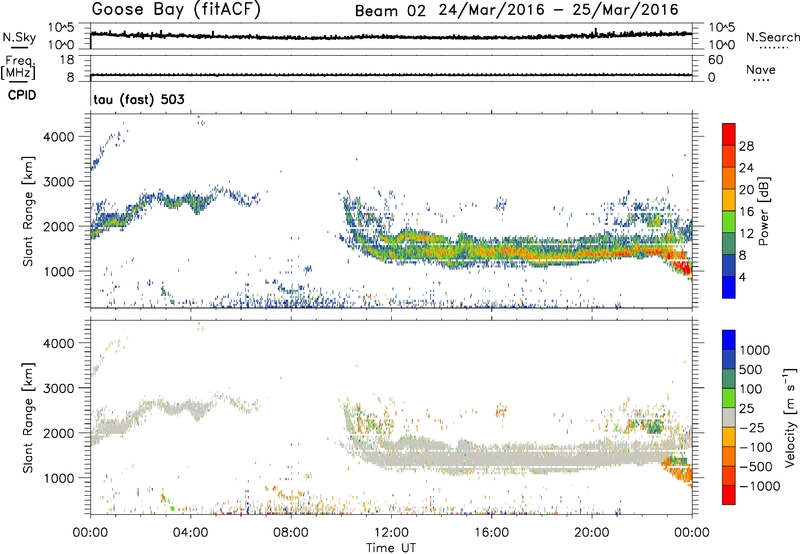Viewport: 800px width, 554px height.
Task: Click the 500 tick on Velocity colorbar
Action: click(752, 370)
